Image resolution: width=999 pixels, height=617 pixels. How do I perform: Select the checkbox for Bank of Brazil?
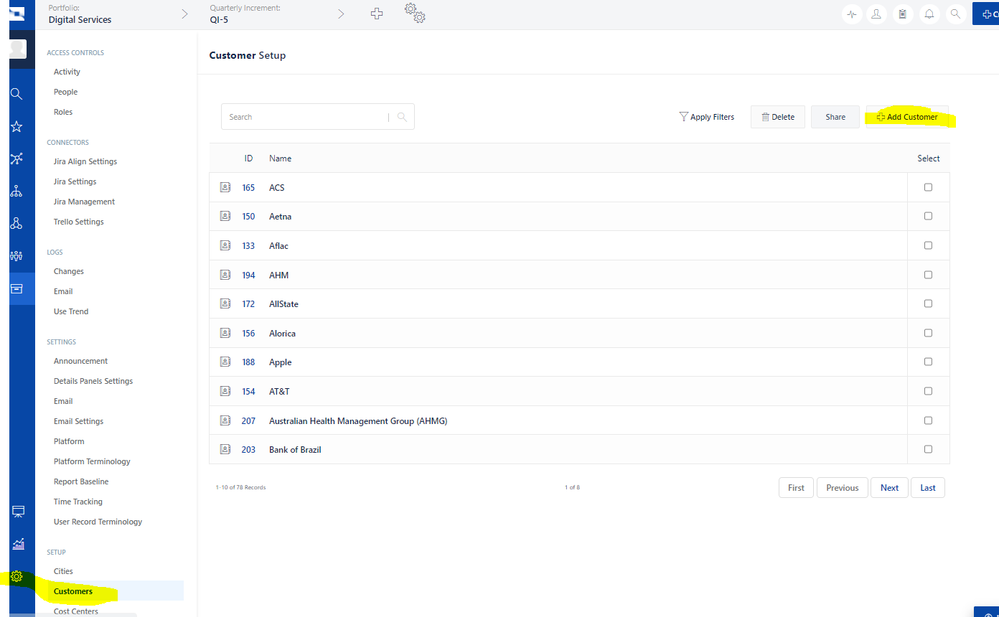coord(928,449)
